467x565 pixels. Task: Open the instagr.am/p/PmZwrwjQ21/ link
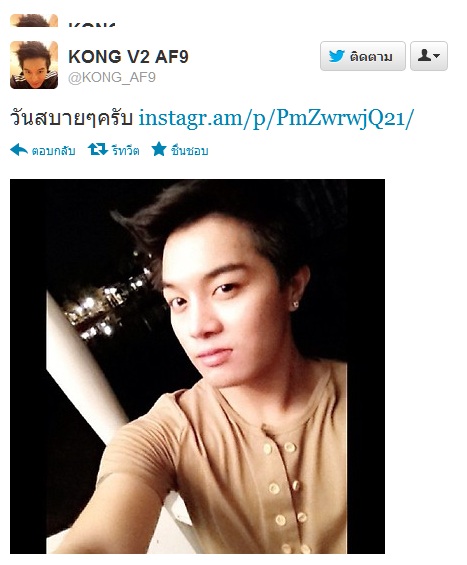click(x=276, y=118)
